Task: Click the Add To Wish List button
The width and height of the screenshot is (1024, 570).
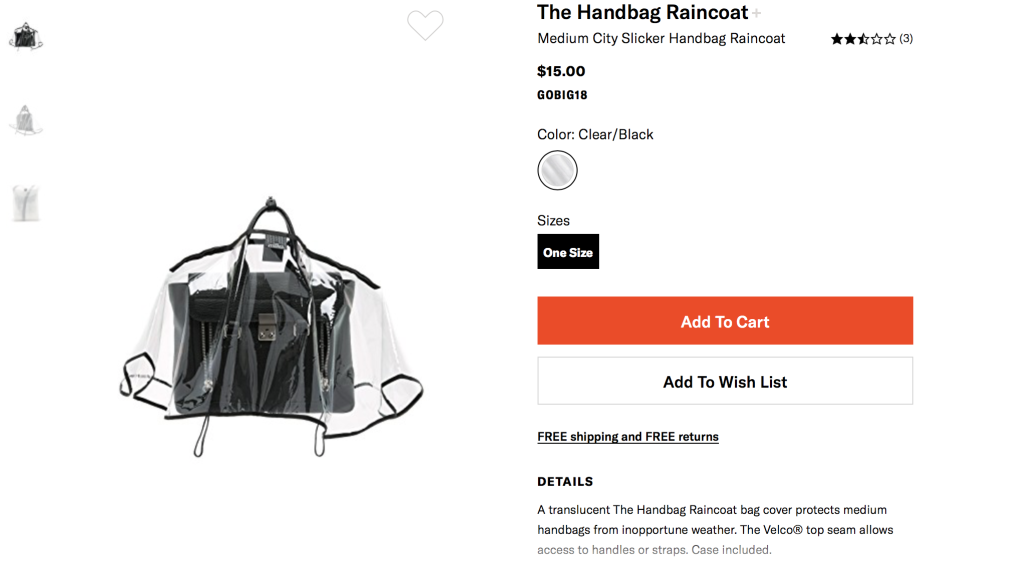Action: click(725, 381)
